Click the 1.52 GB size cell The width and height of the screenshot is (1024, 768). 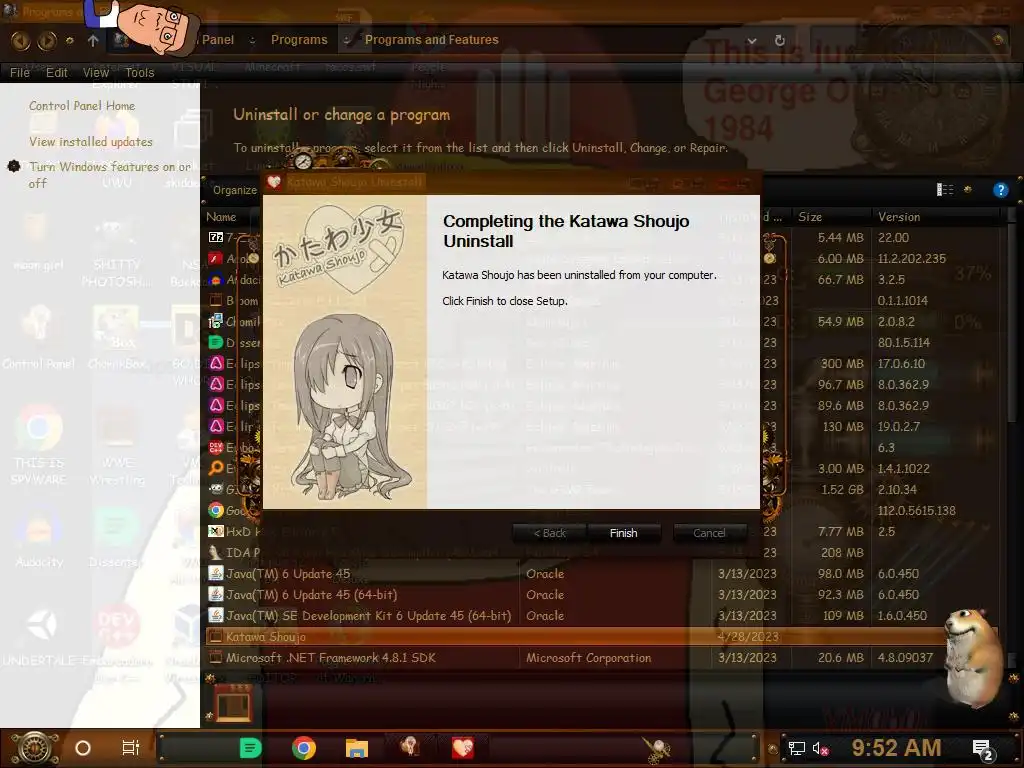pos(842,489)
